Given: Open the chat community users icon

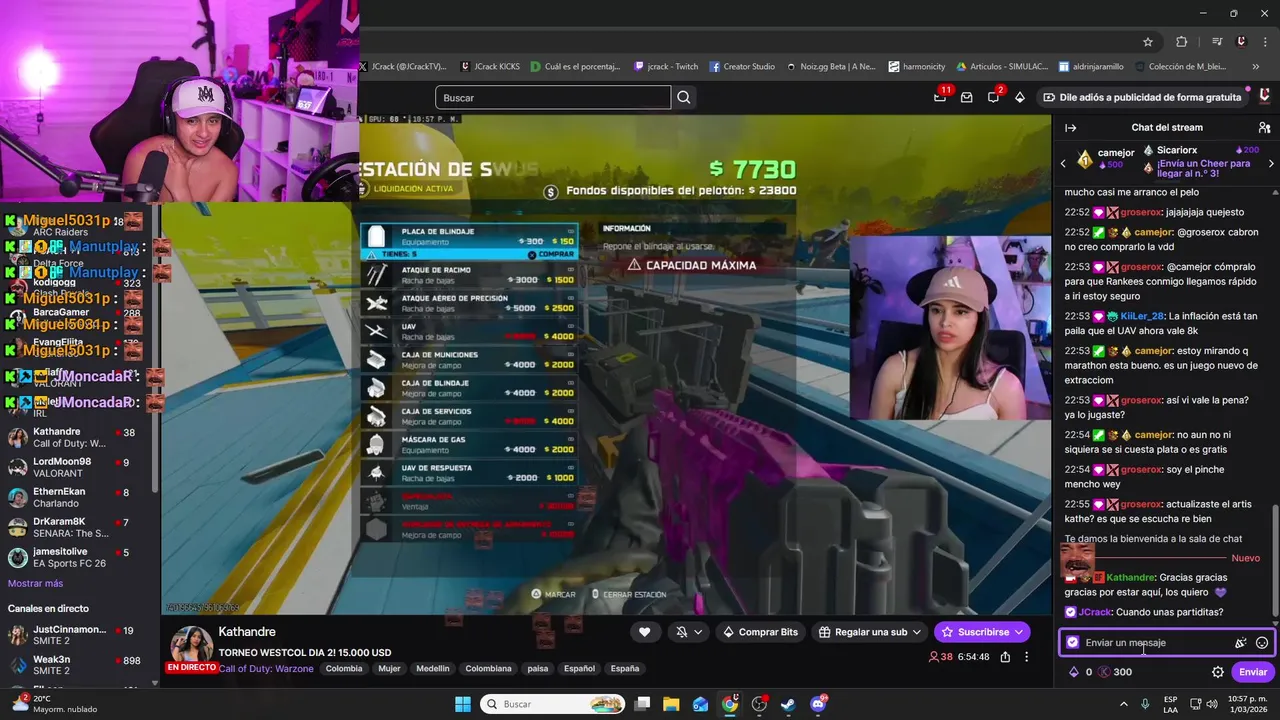Looking at the screenshot, I should [x=1264, y=128].
